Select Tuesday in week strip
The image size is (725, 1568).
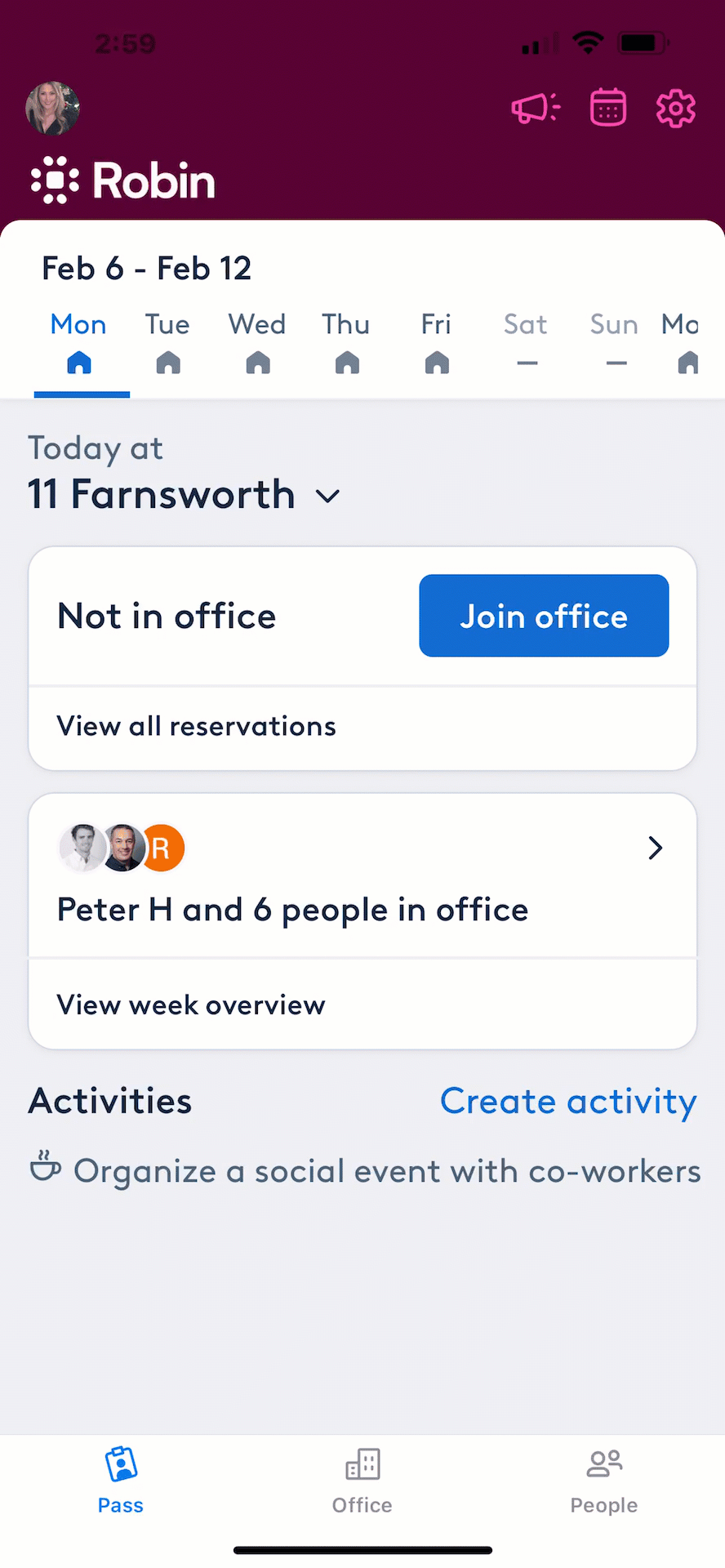(x=167, y=342)
